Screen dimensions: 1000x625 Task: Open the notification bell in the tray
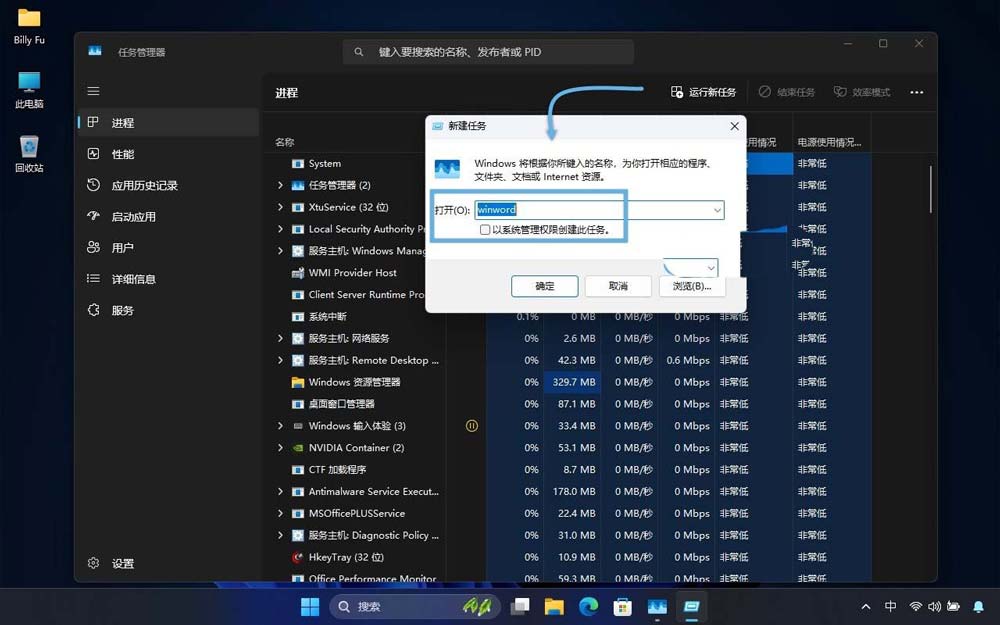(x=978, y=607)
